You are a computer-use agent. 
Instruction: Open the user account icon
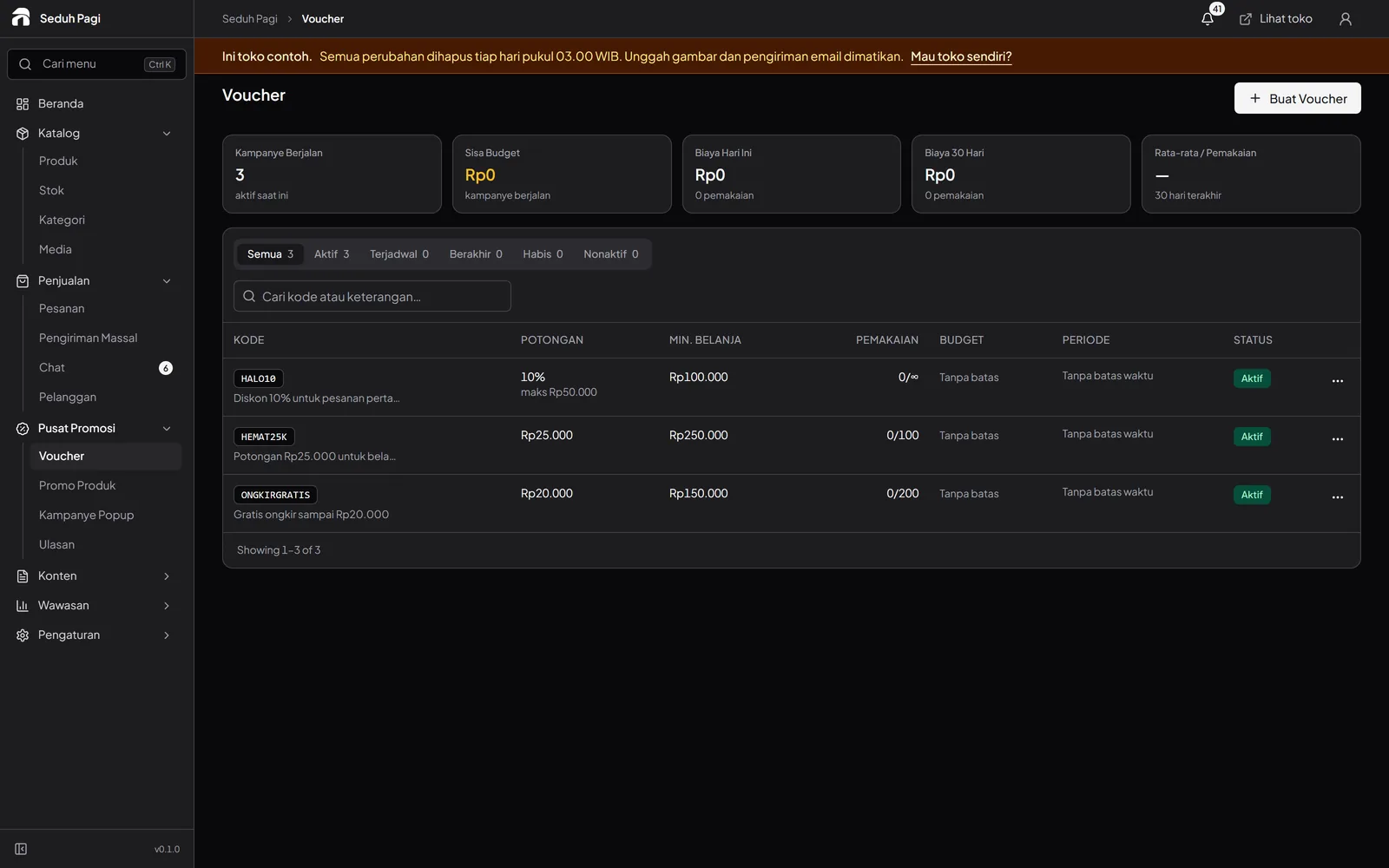[1345, 18]
